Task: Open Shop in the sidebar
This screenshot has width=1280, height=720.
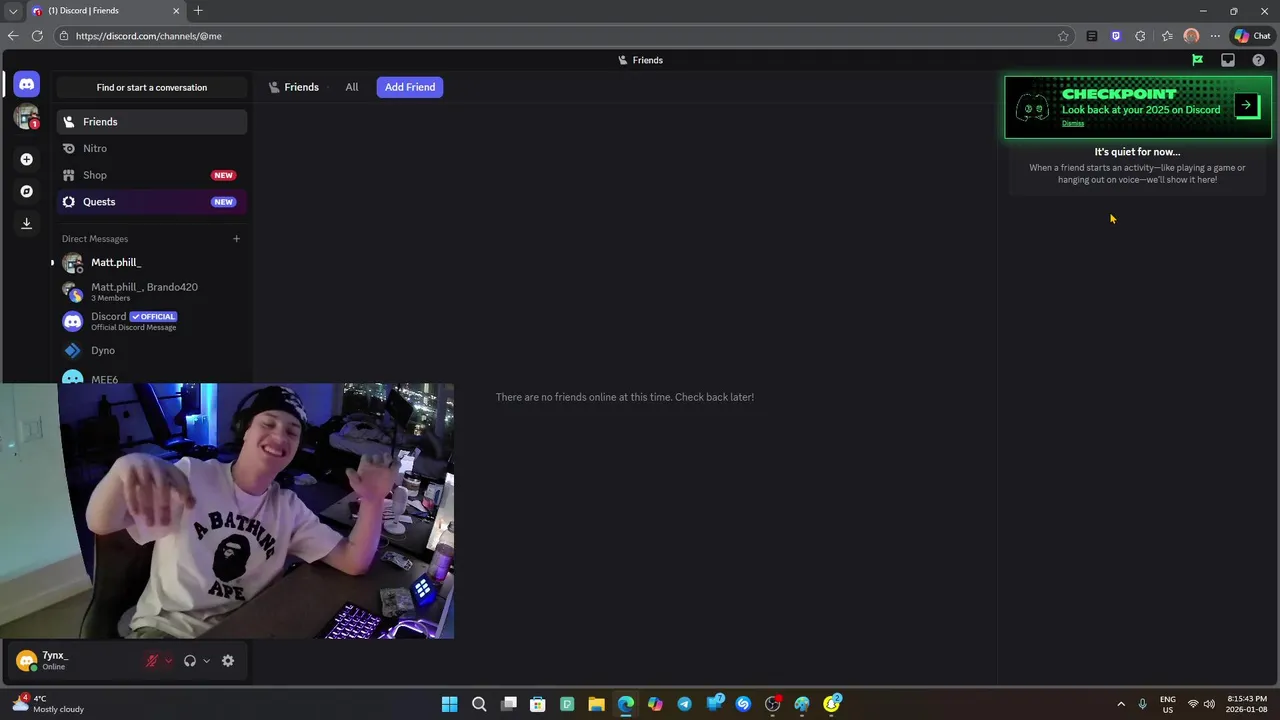Action: tap(152, 175)
